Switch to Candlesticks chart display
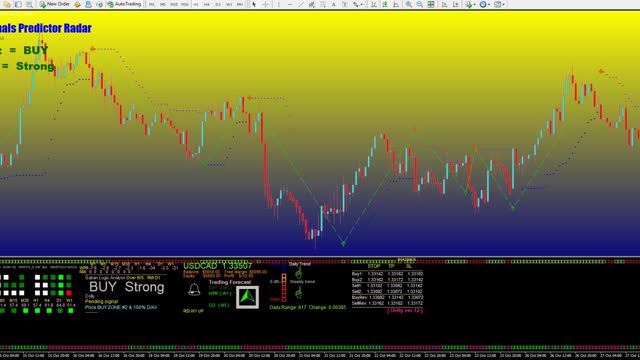640x360 pixels. (x=385, y=4)
